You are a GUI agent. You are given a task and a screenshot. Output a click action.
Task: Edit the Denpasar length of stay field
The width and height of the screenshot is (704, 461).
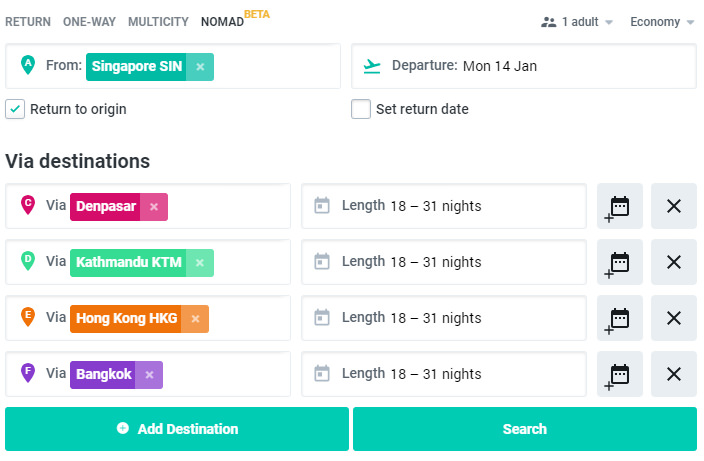tap(443, 206)
